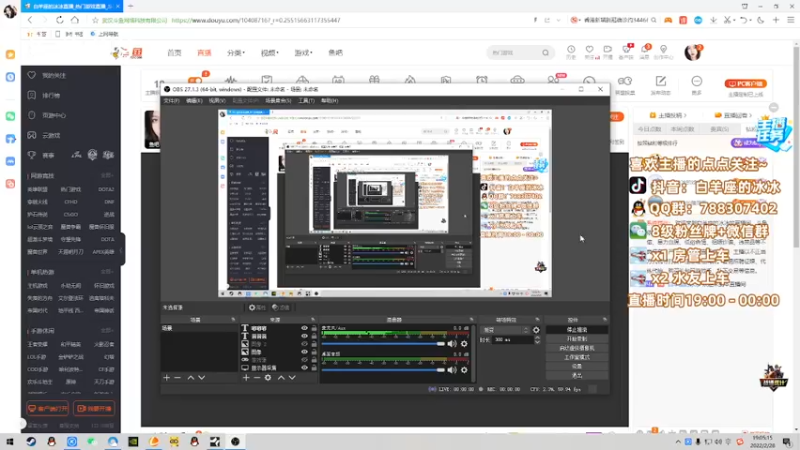Open the 场景集合(S) menu in OBS
Screen dimensions: 800x450
click(x=278, y=101)
